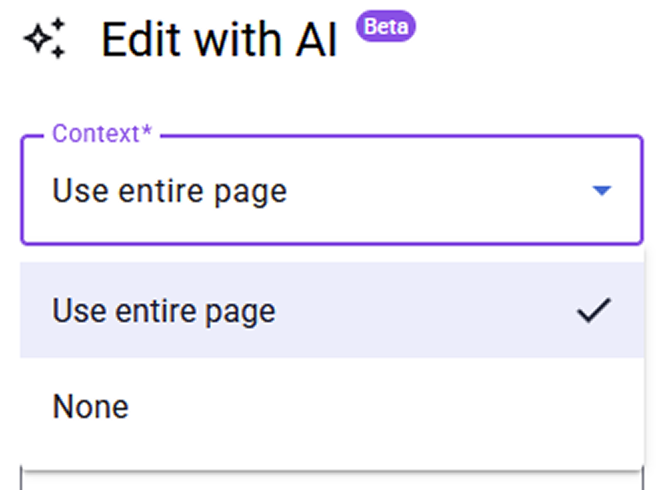Click the AI sparkle icon
Screen dimensions: 666x490
(45, 39)
